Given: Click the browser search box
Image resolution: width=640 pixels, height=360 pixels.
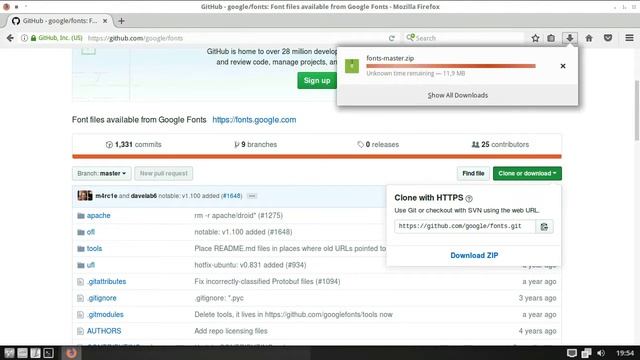Looking at the screenshot, I should [x=464, y=38].
